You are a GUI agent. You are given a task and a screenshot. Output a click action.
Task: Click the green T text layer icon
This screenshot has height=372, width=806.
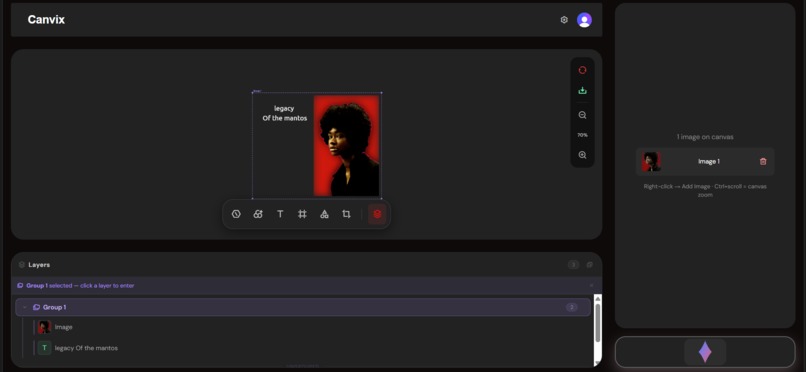(44, 348)
